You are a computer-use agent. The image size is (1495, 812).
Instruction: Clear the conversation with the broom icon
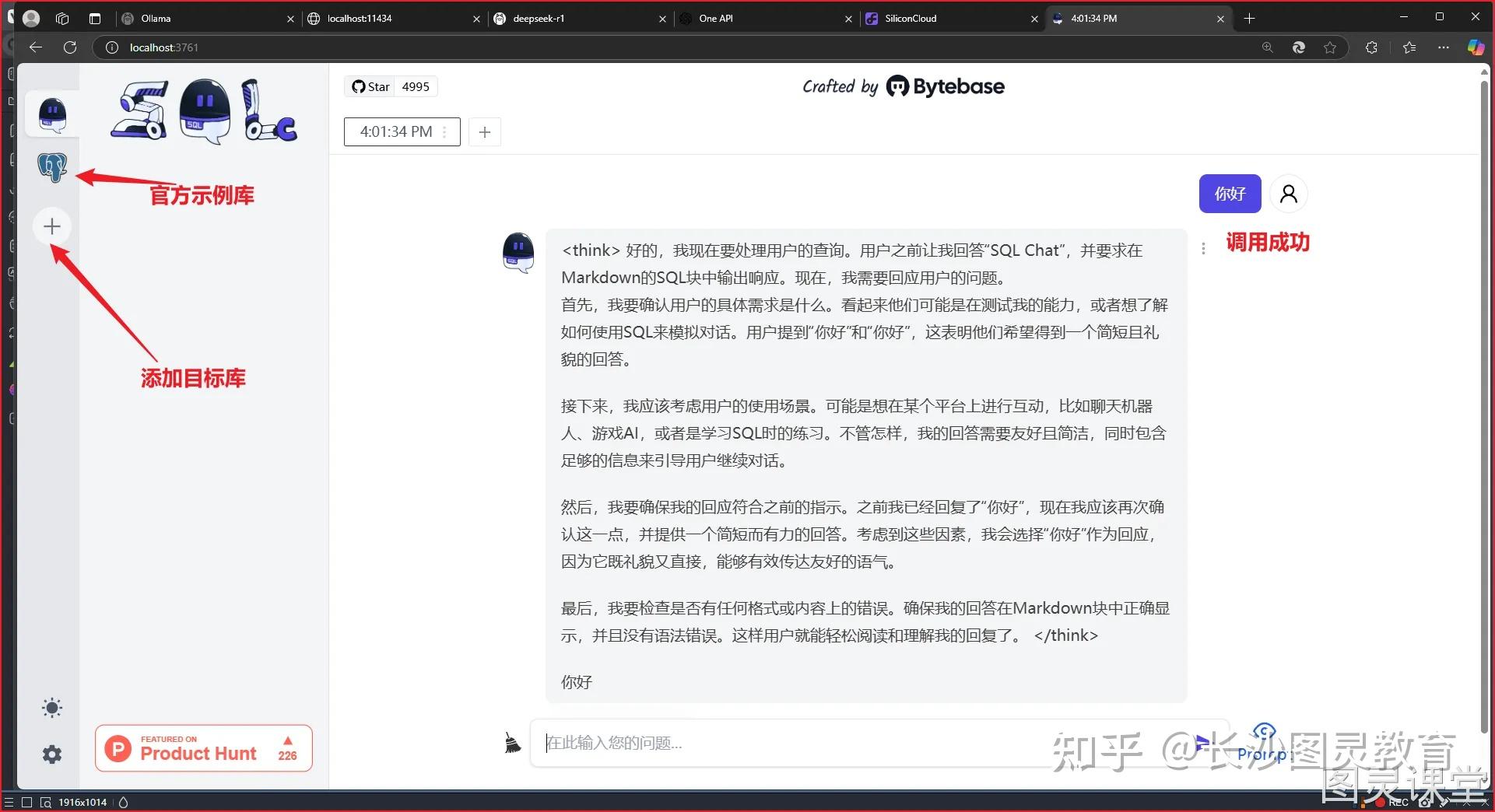(511, 743)
